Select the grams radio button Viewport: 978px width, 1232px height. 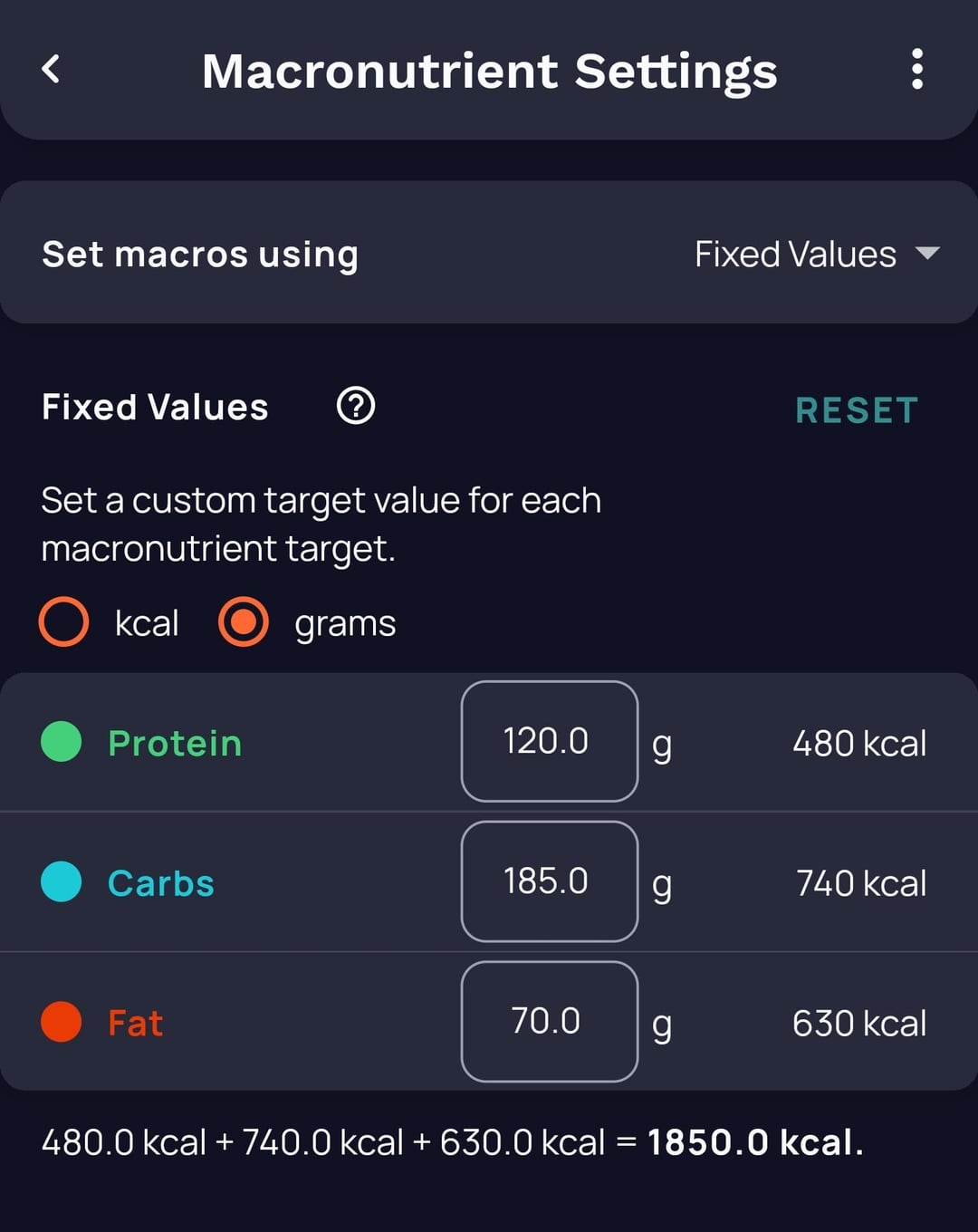click(244, 622)
